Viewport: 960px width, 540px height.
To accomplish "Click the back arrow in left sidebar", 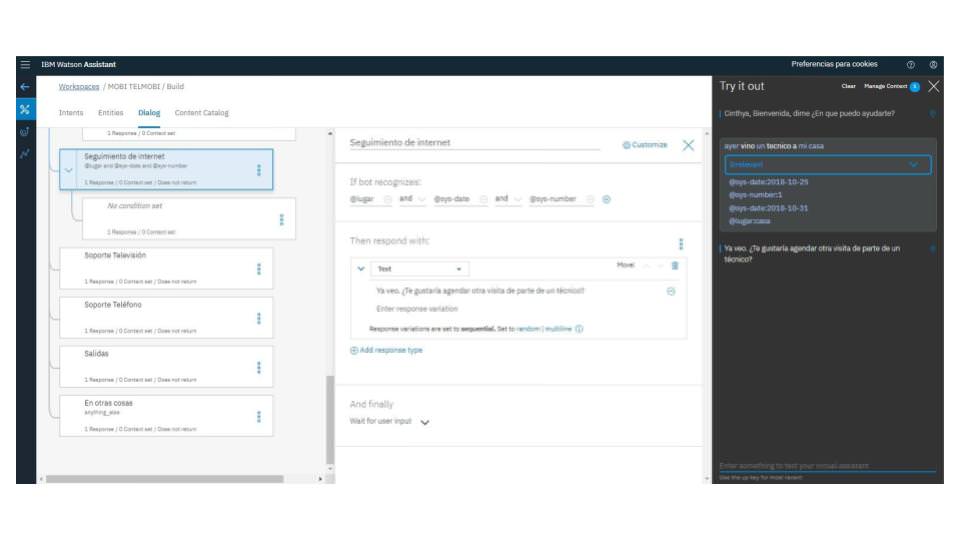I will coord(25,87).
